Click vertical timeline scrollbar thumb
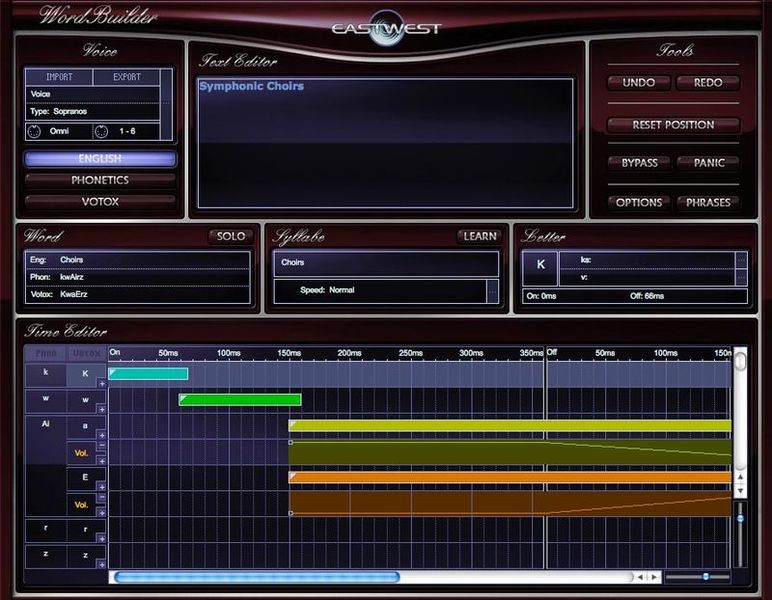The width and height of the screenshot is (772, 600). 740,360
